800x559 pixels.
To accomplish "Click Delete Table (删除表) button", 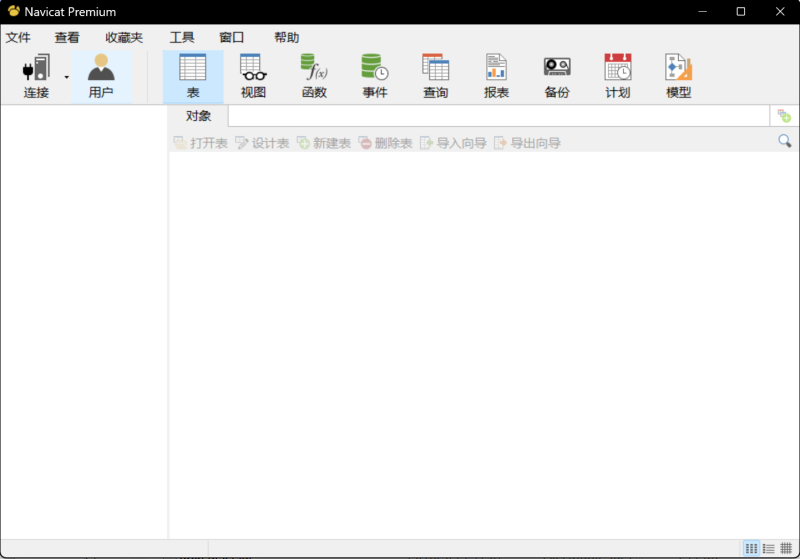I will coord(385,143).
